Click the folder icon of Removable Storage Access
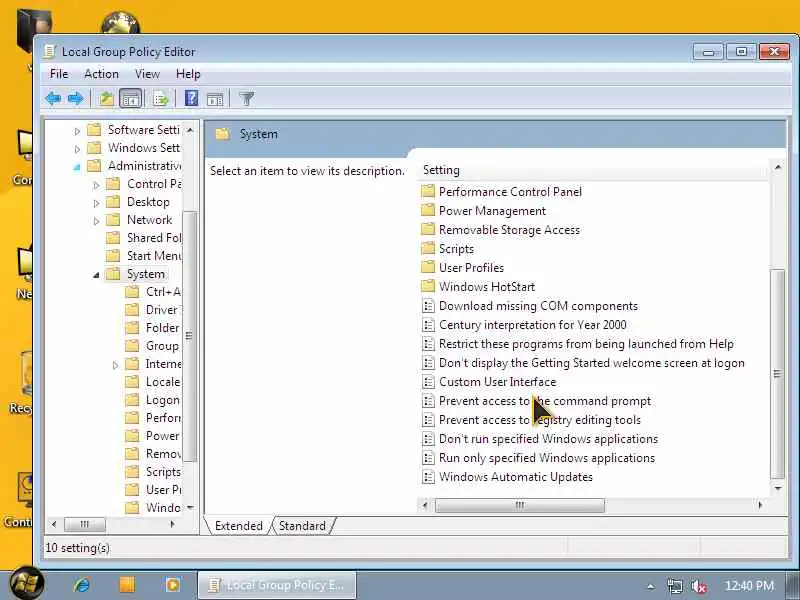This screenshot has height=600, width=800. pos(428,230)
